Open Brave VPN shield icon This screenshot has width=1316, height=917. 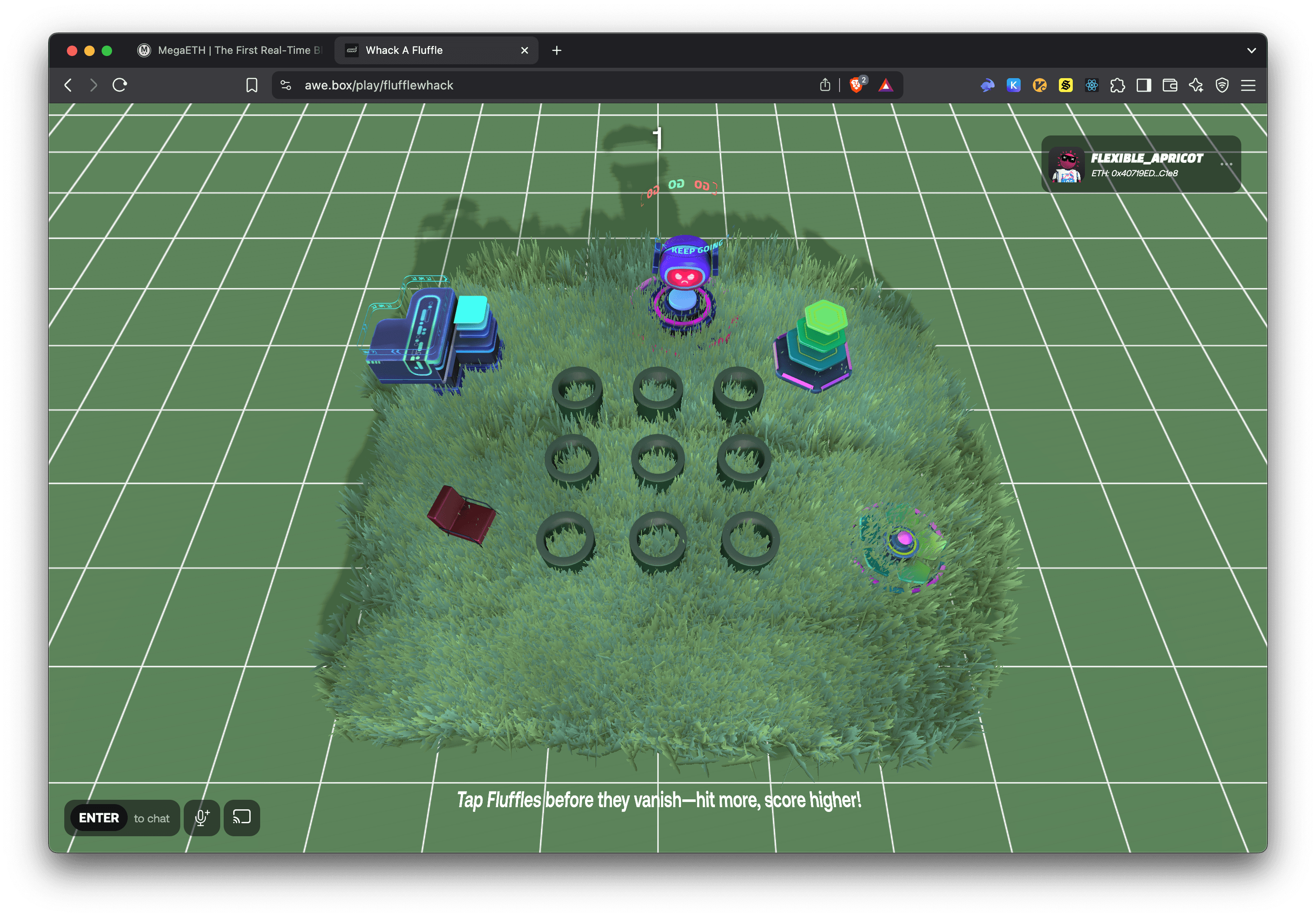[1222, 86]
